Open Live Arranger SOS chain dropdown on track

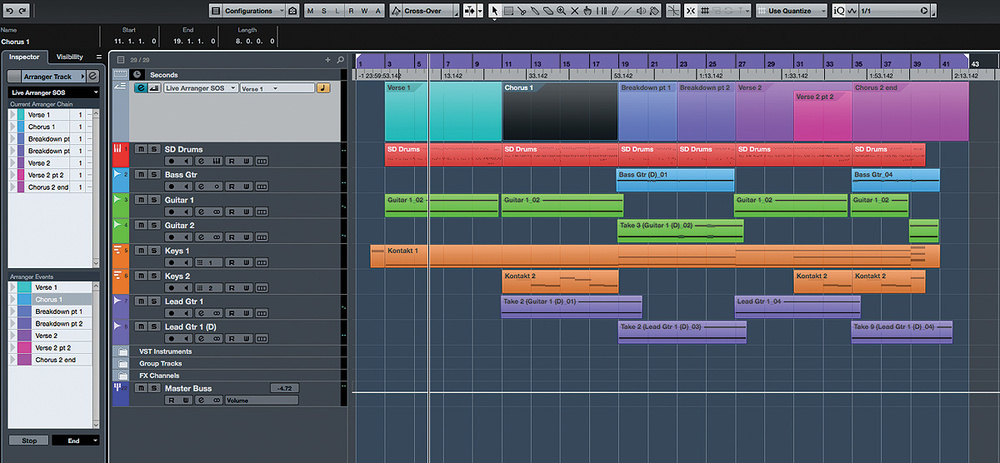click(200, 88)
